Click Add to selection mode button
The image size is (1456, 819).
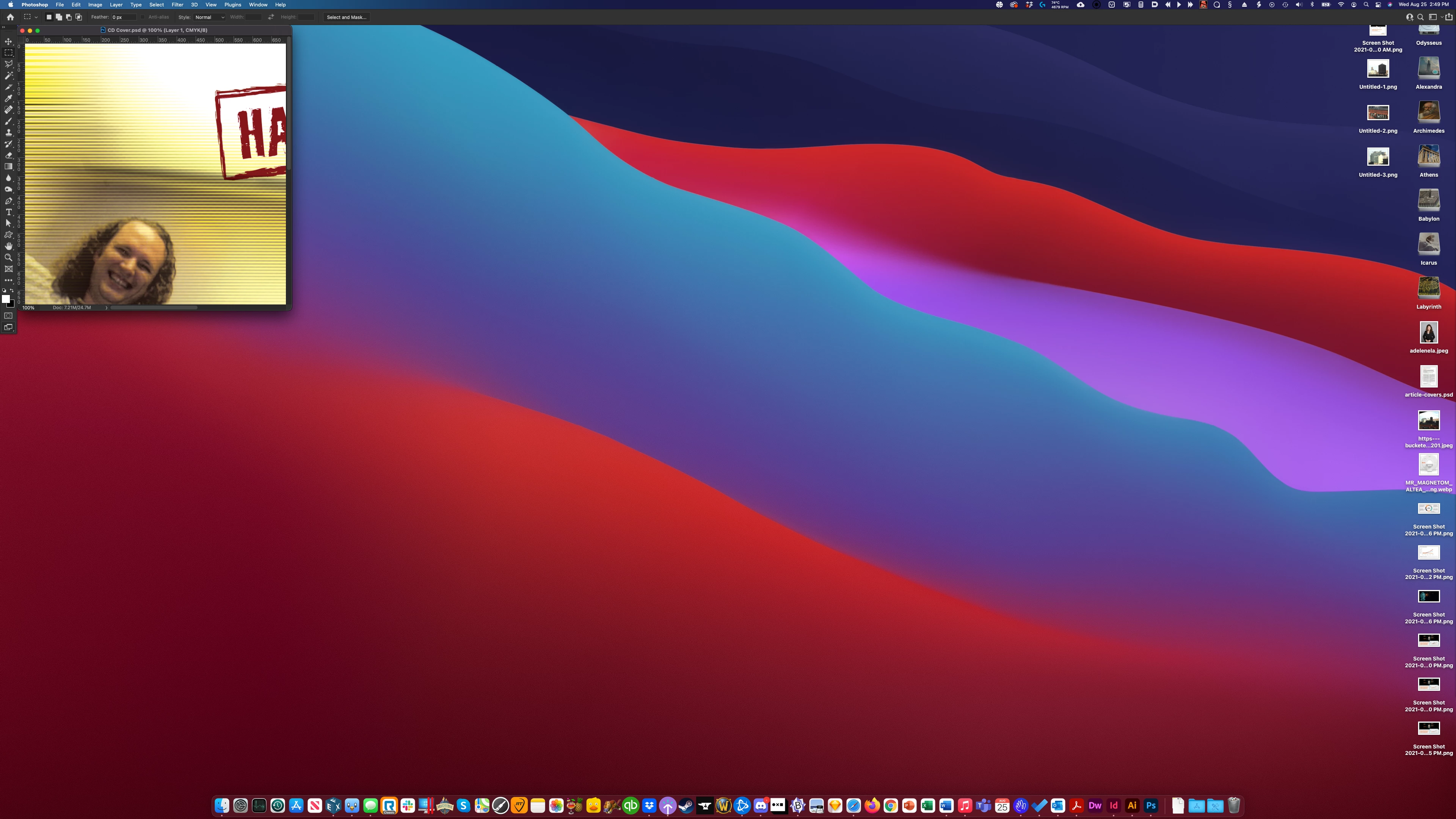pyautogui.click(x=59, y=17)
